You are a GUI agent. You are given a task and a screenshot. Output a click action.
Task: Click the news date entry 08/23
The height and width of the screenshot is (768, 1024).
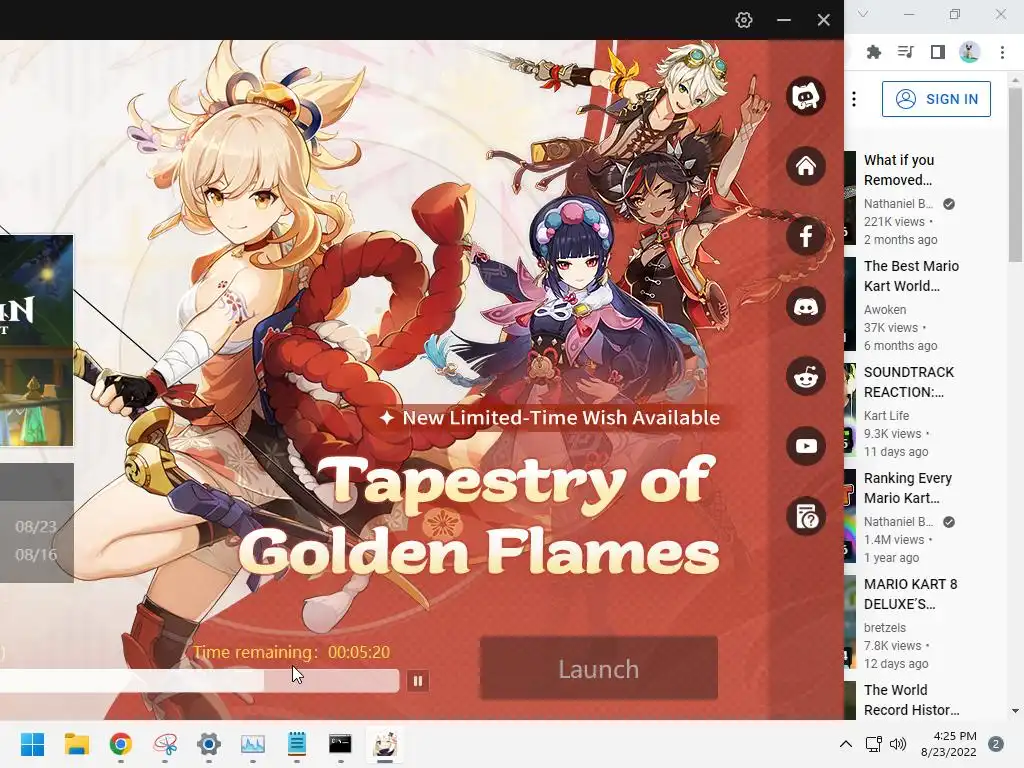click(36, 526)
